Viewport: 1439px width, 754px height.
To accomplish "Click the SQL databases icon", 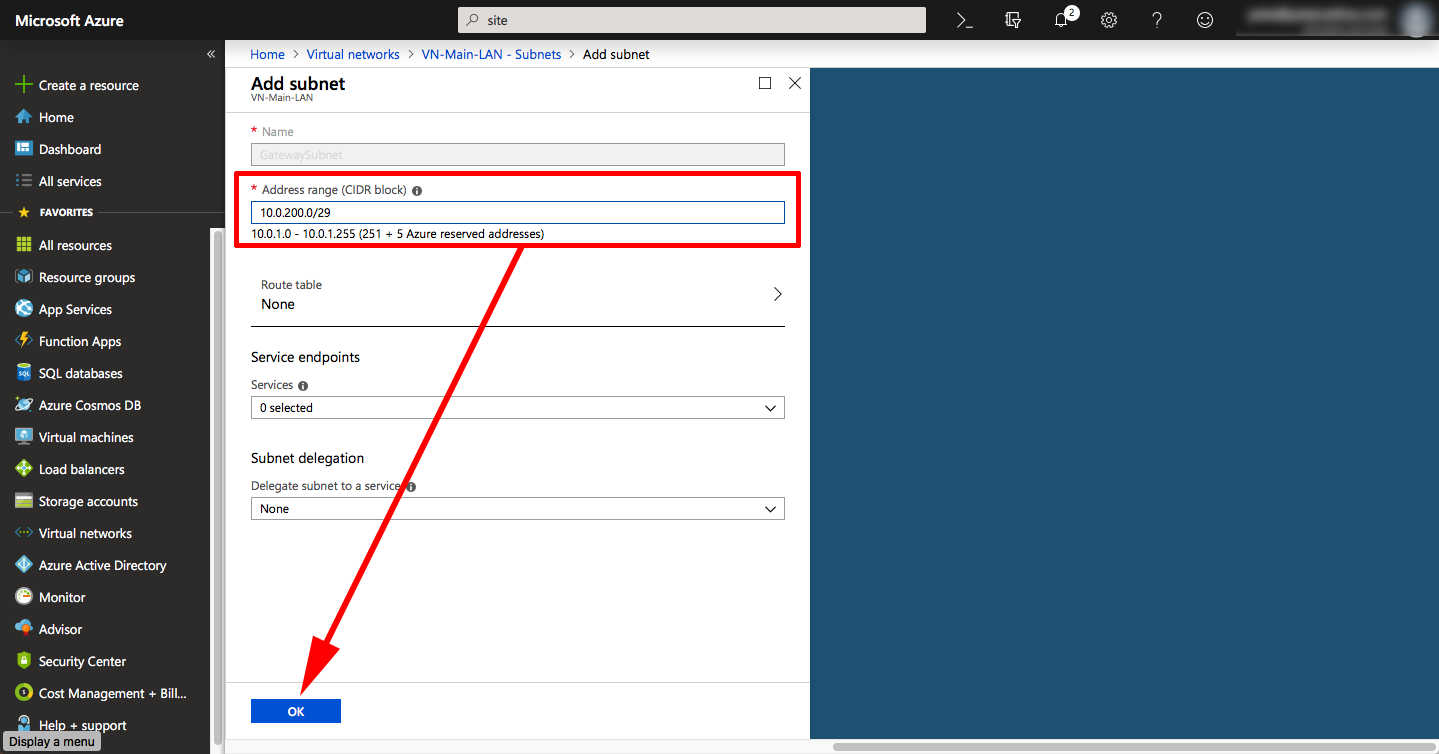I will pyautogui.click(x=24, y=373).
